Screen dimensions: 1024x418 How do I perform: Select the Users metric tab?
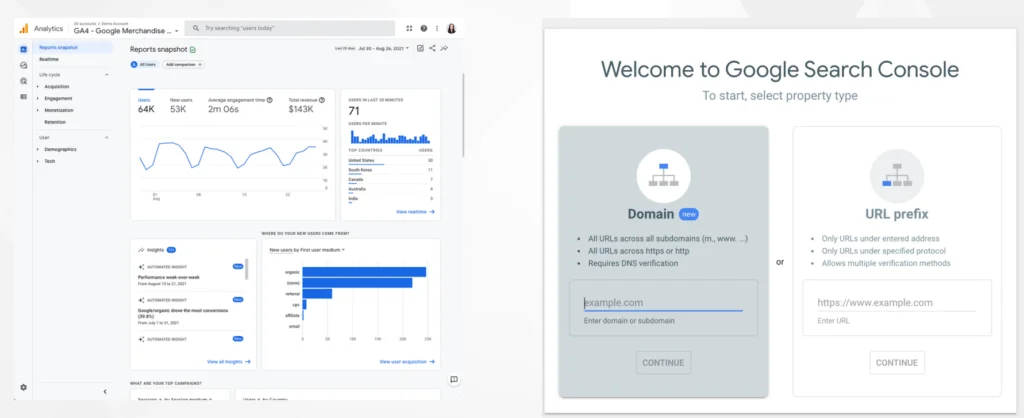[146, 104]
